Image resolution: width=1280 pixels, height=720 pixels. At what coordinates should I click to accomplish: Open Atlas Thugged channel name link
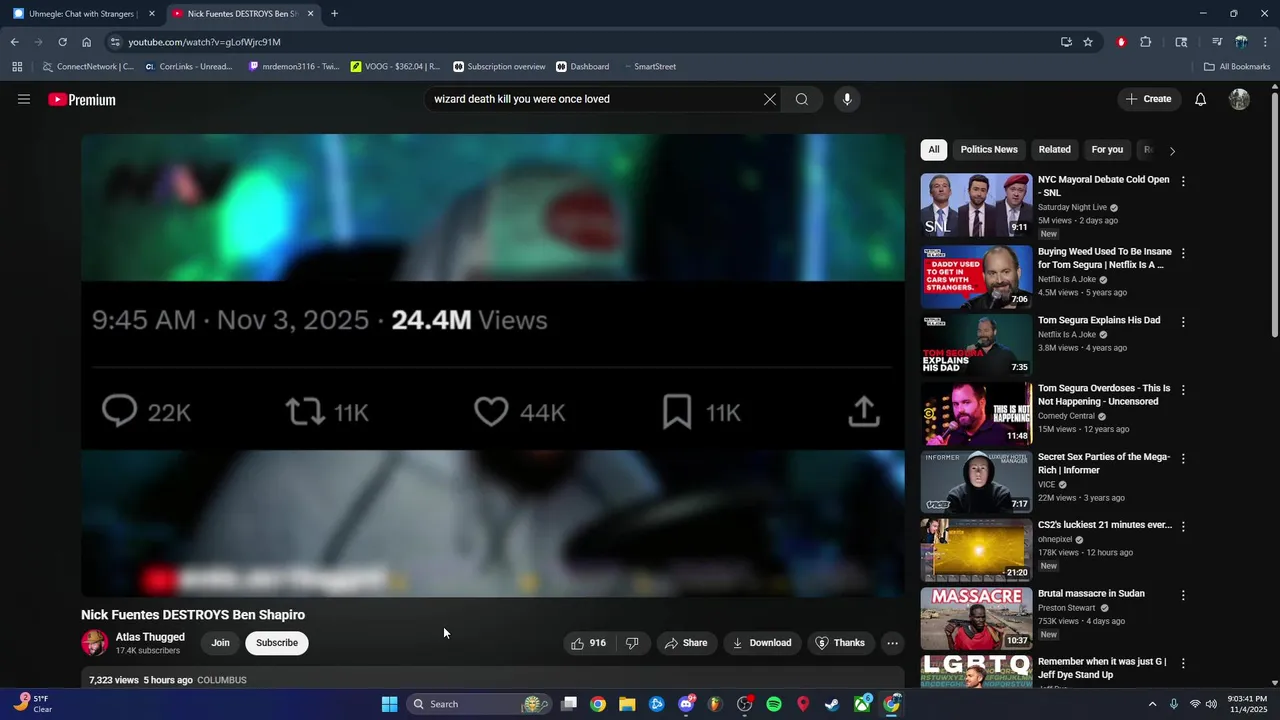[x=150, y=637]
